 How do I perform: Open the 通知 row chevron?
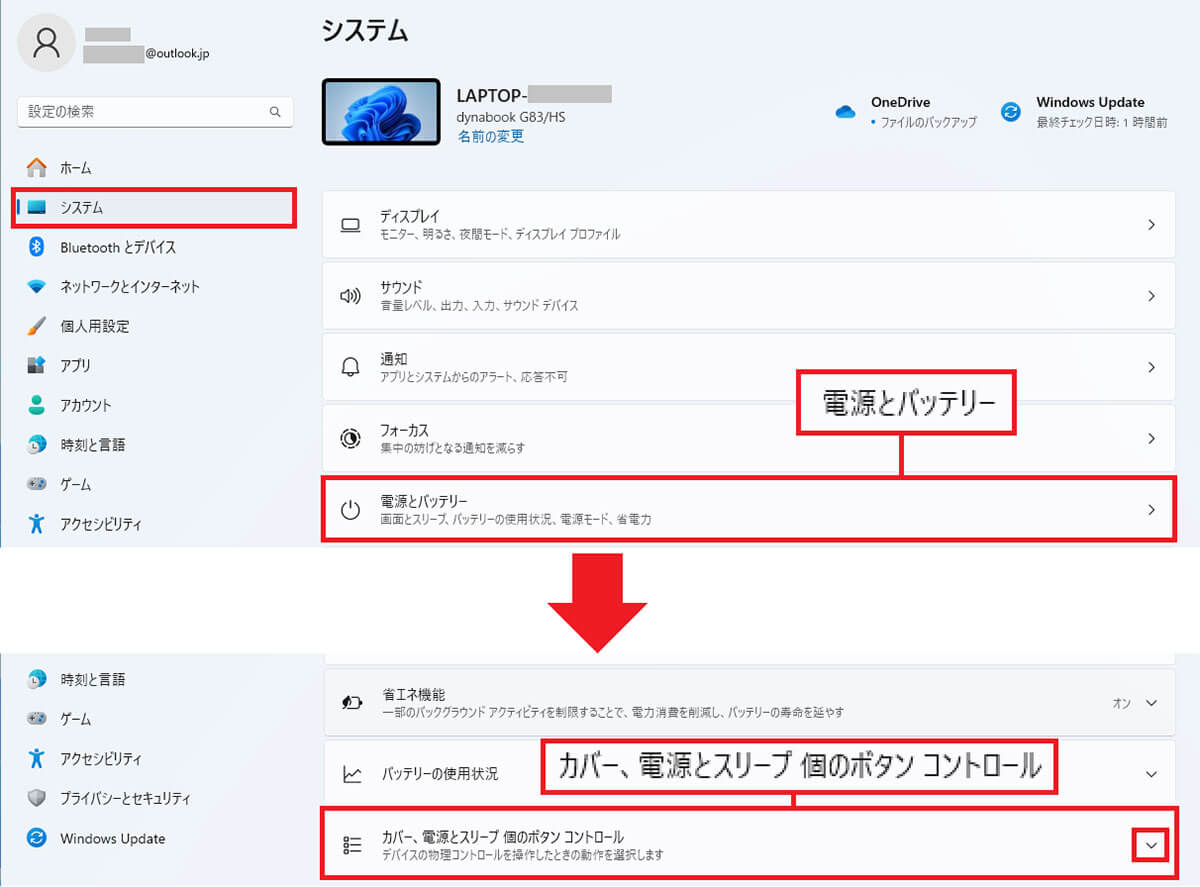[1151, 367]
